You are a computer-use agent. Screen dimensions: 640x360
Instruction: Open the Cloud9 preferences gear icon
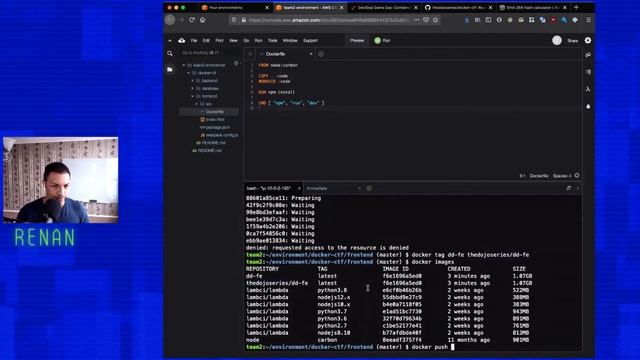pos(588,40)
